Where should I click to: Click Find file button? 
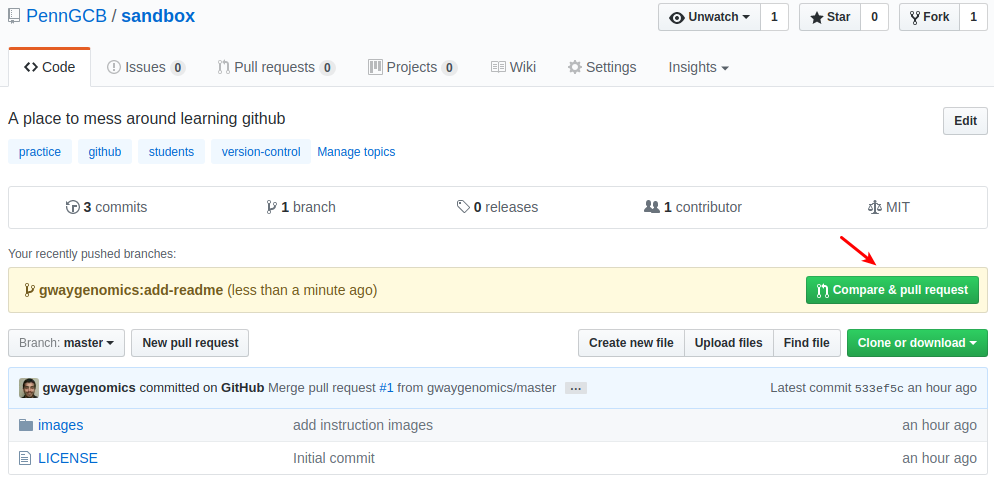[806, 342]
